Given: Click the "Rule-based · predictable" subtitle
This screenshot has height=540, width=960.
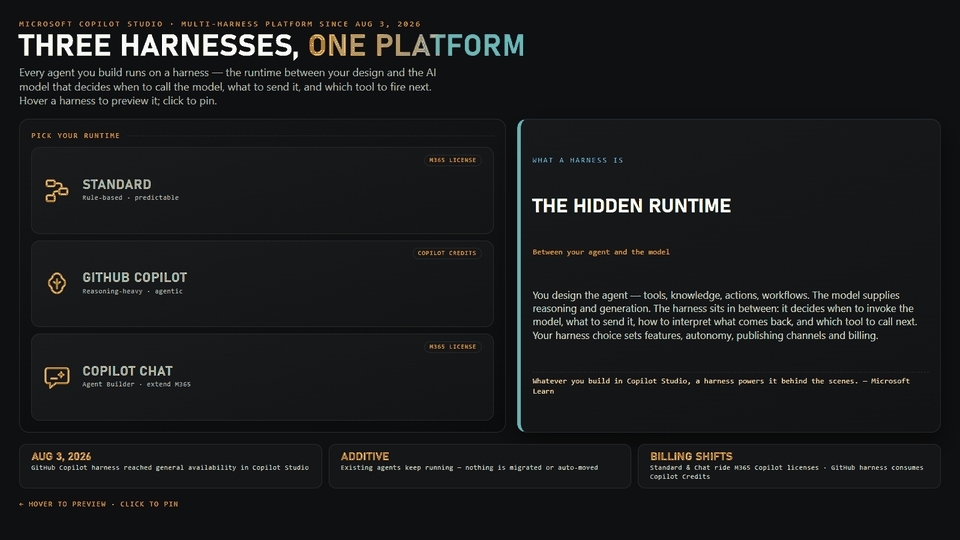Looking at the screenshot, I should click(x=130, y=198).
